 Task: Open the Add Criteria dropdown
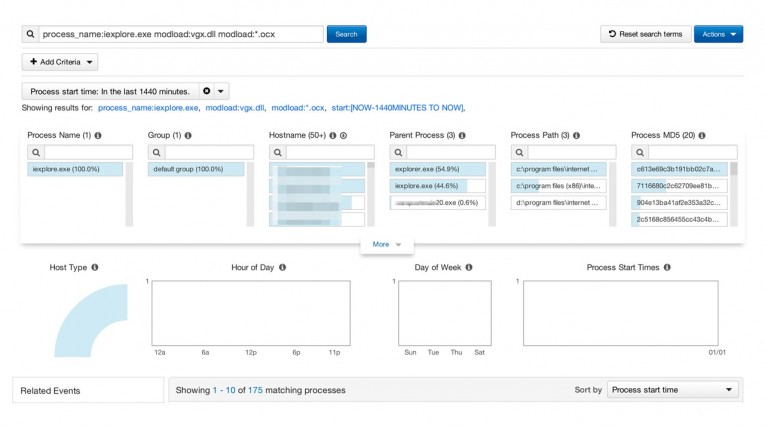60,62
